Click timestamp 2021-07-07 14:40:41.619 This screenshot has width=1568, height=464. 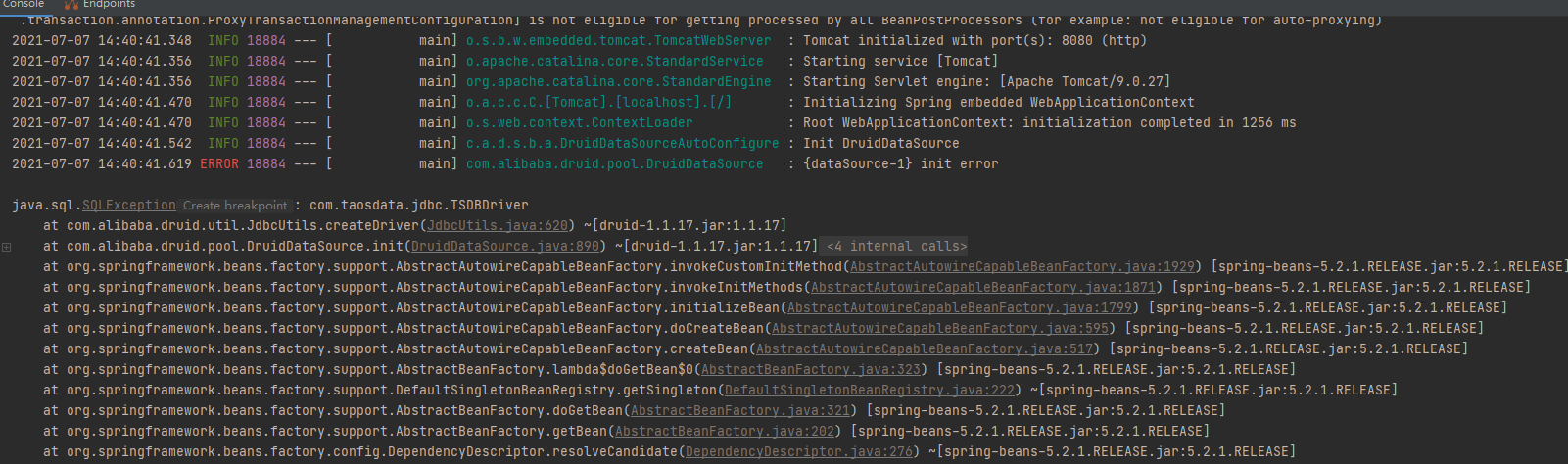point(102,164)
